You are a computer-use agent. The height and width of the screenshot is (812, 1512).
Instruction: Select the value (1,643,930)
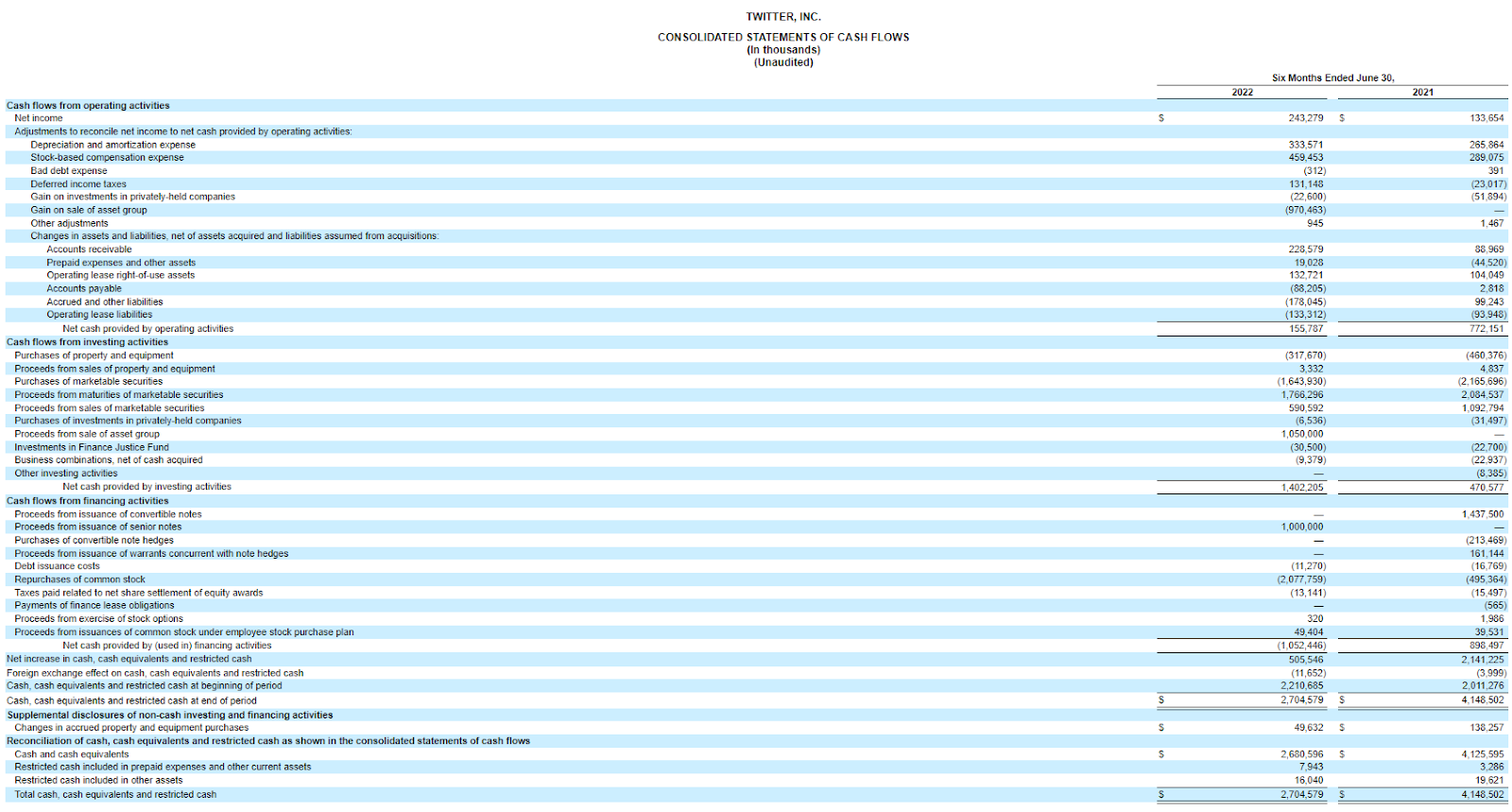click(x=1301, y=382)
